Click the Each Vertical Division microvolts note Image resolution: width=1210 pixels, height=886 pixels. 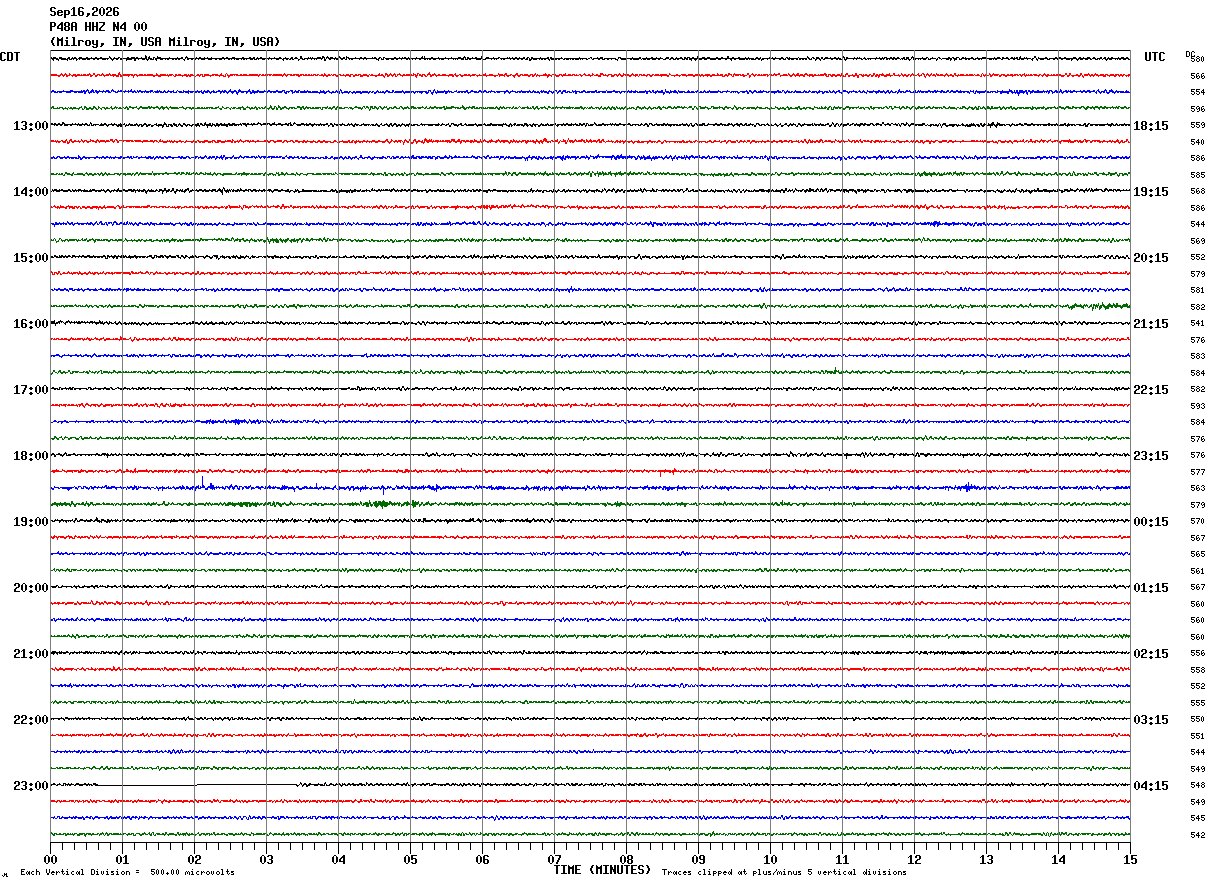pyautogui.click(x=127, y=872)
